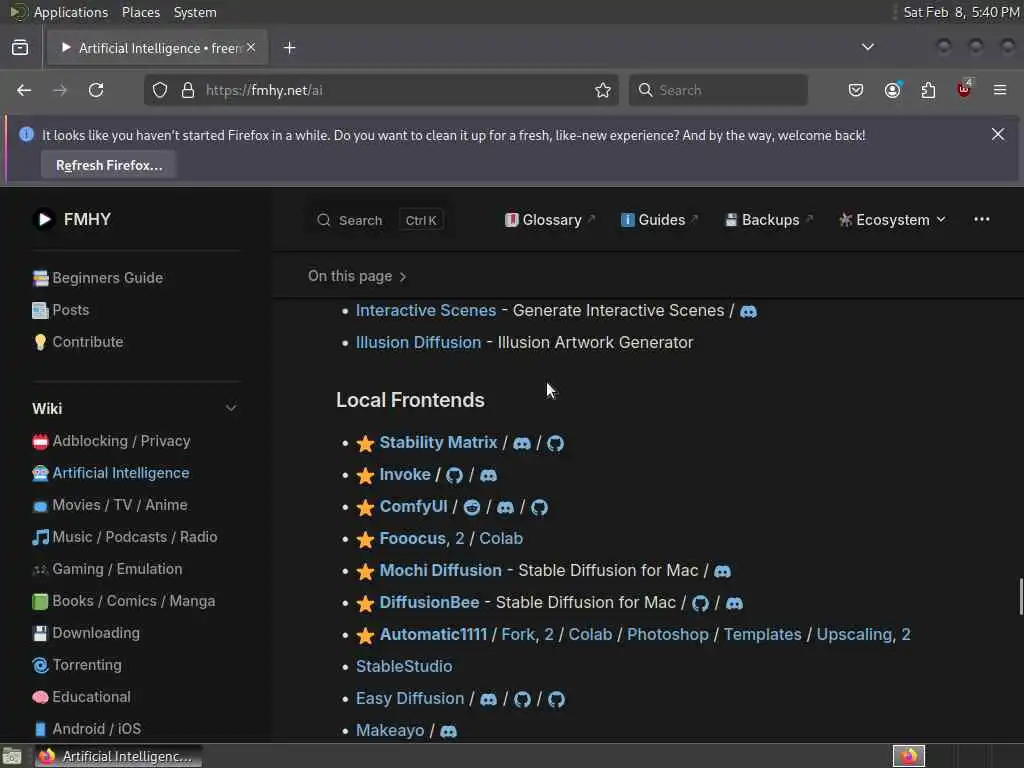The width and height of the screenshot is (1024, 768).
Task: Open Invoke GitHub icon
Action: coord(454,475)
